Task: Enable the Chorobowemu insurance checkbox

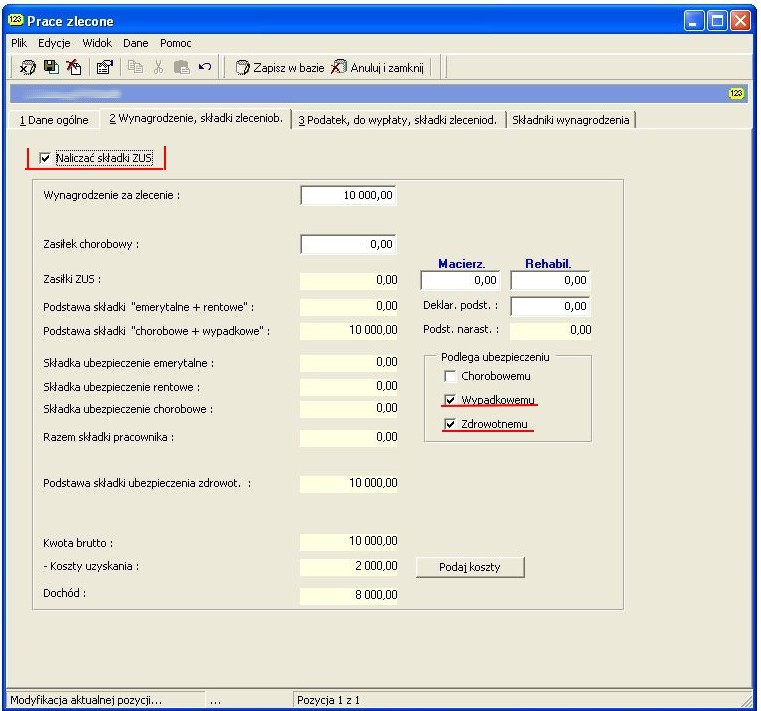Action: click(x=450, y=376)
